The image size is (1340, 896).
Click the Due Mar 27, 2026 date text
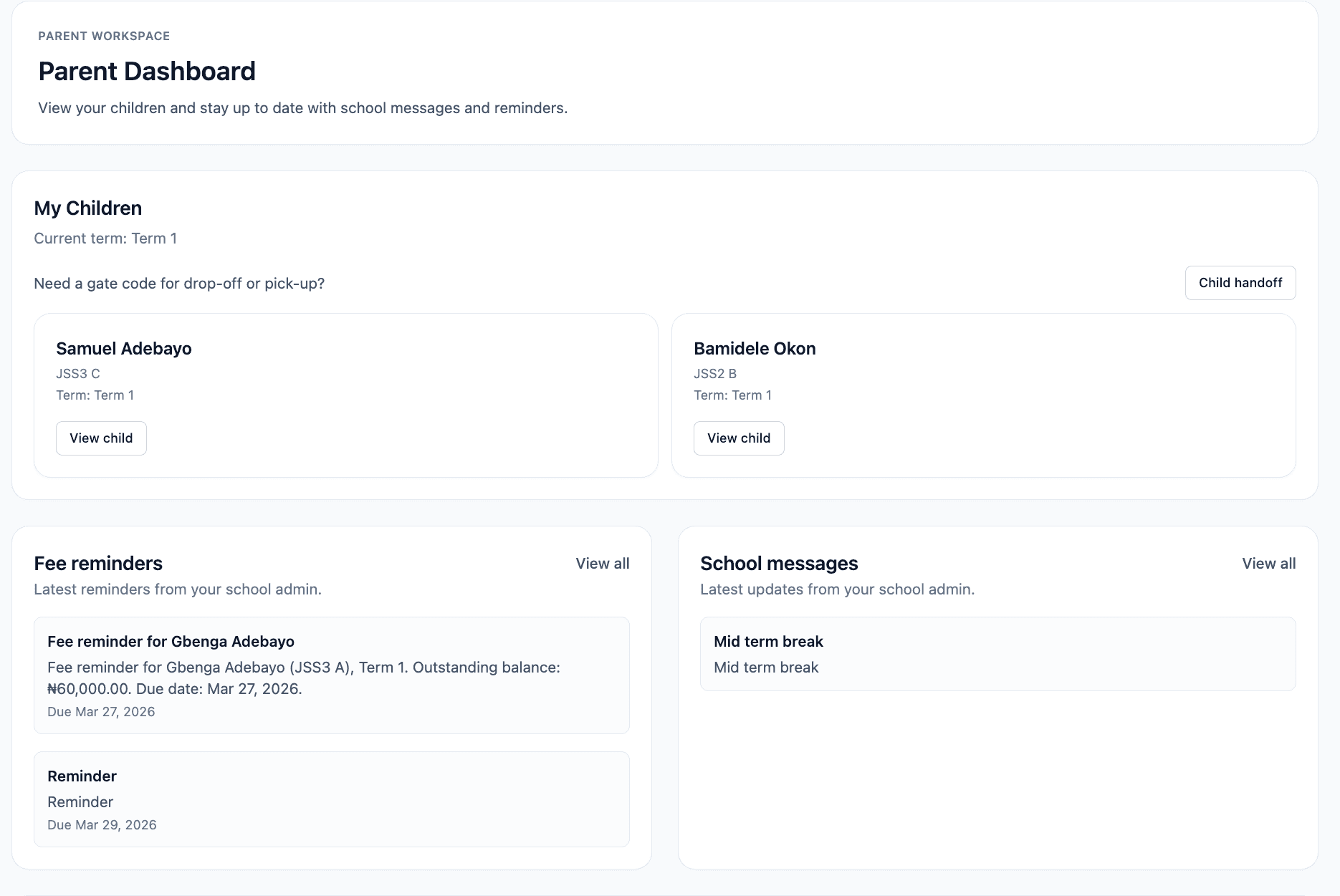click(100, 711)
